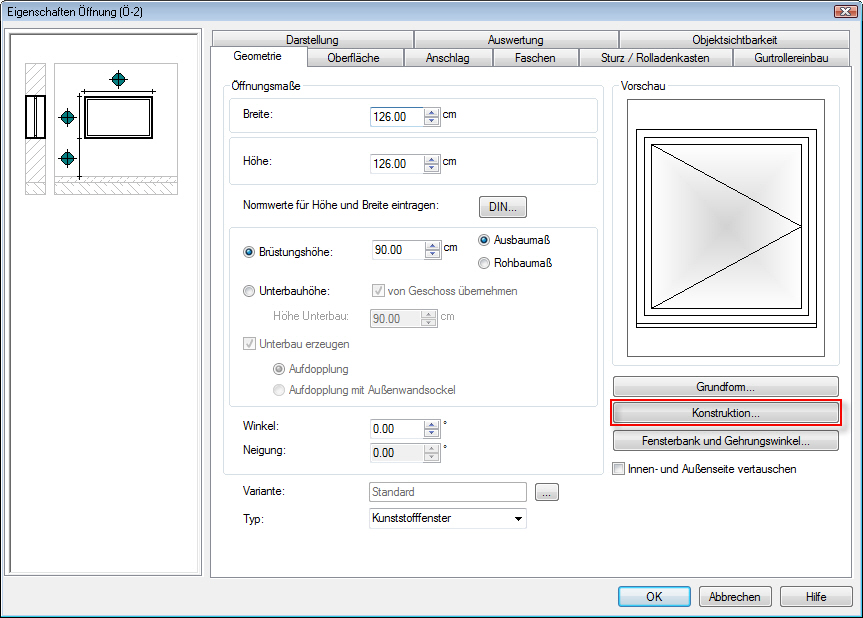Choose the Ausbaumaß option
This screenshot has height=618, width=863.
tap(484, 240)
